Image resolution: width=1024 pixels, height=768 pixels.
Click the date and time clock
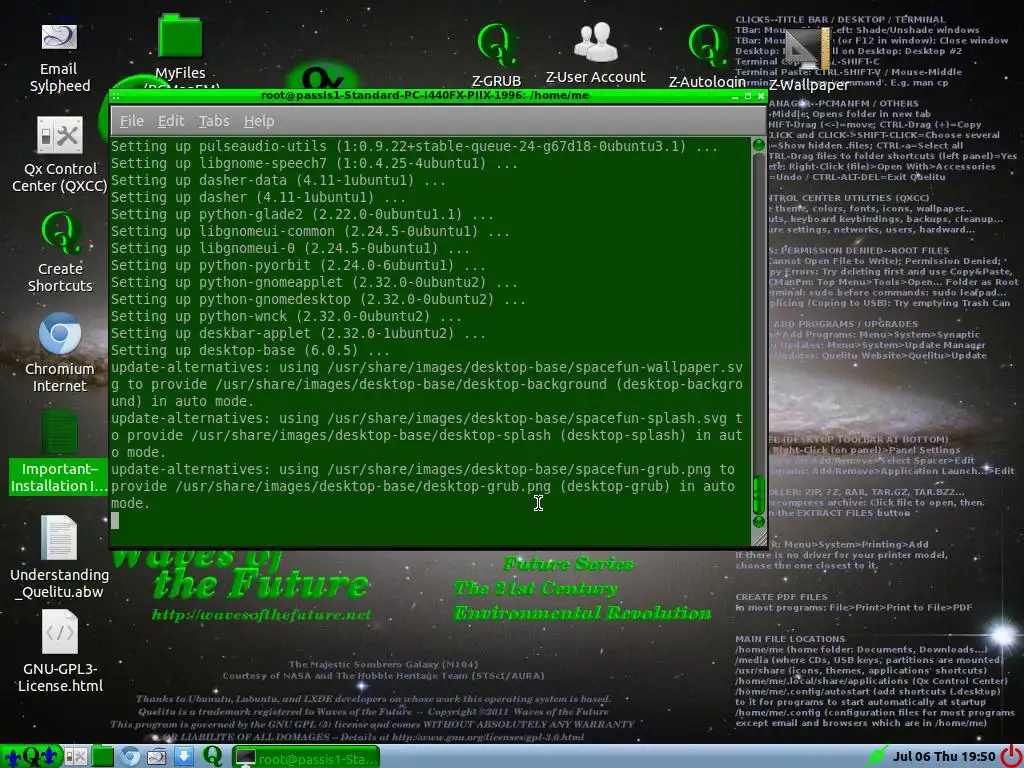[944, 756]
